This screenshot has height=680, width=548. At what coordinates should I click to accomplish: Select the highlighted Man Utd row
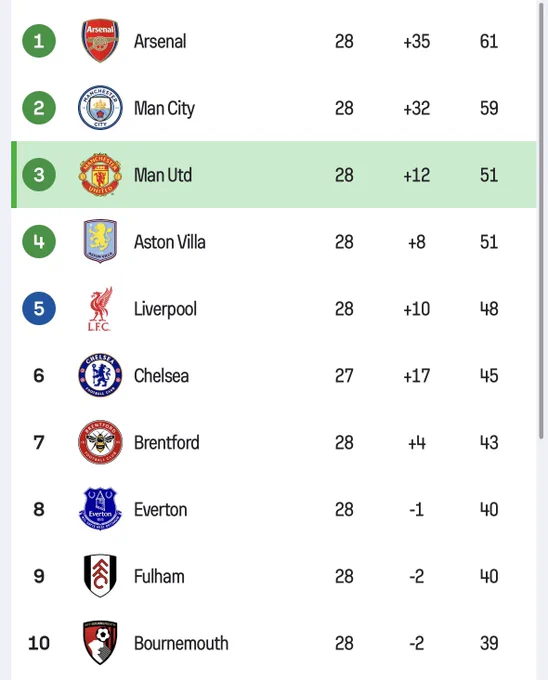pyautogui.click(x=274, y=175)
